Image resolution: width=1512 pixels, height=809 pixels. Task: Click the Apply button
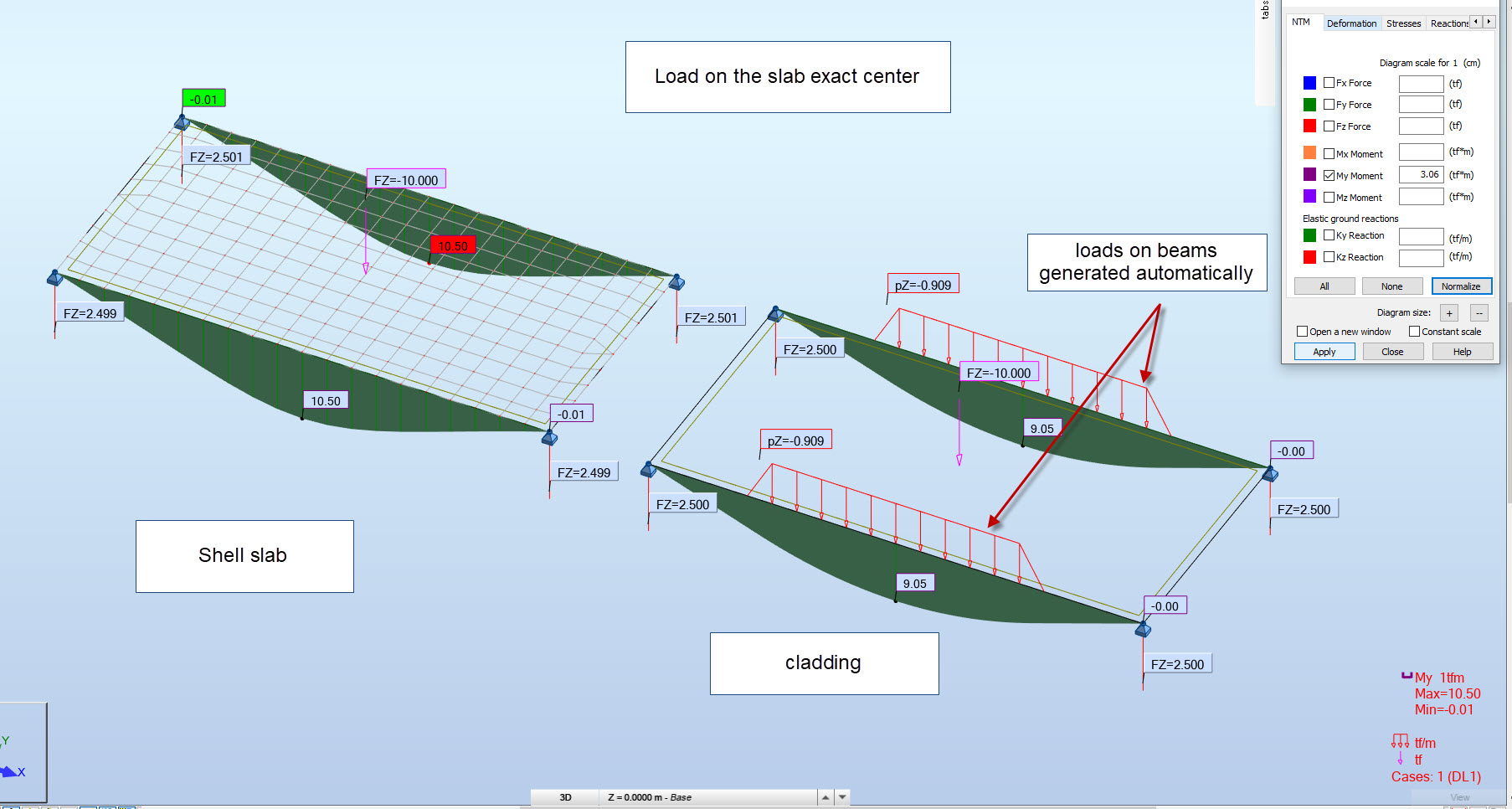tap(1324, 352)
